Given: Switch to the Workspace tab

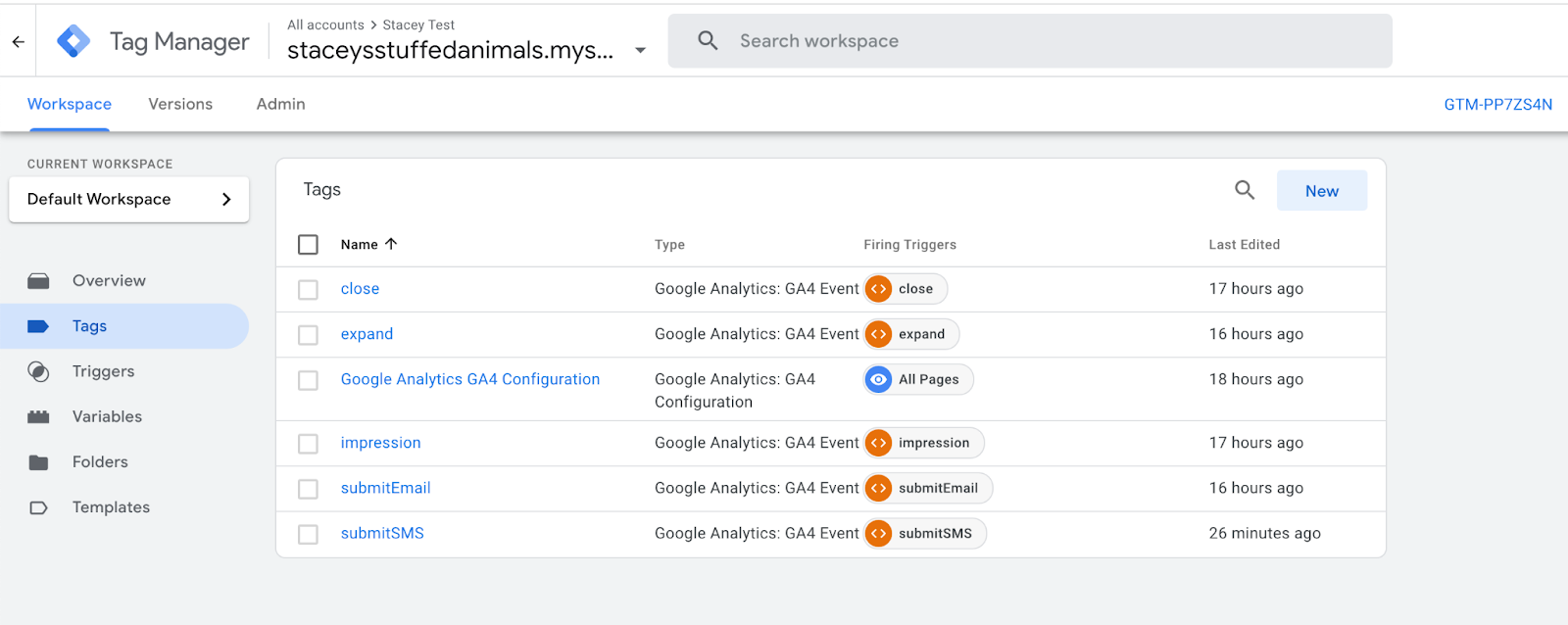Looking at the screenshot, I should 70,104.
